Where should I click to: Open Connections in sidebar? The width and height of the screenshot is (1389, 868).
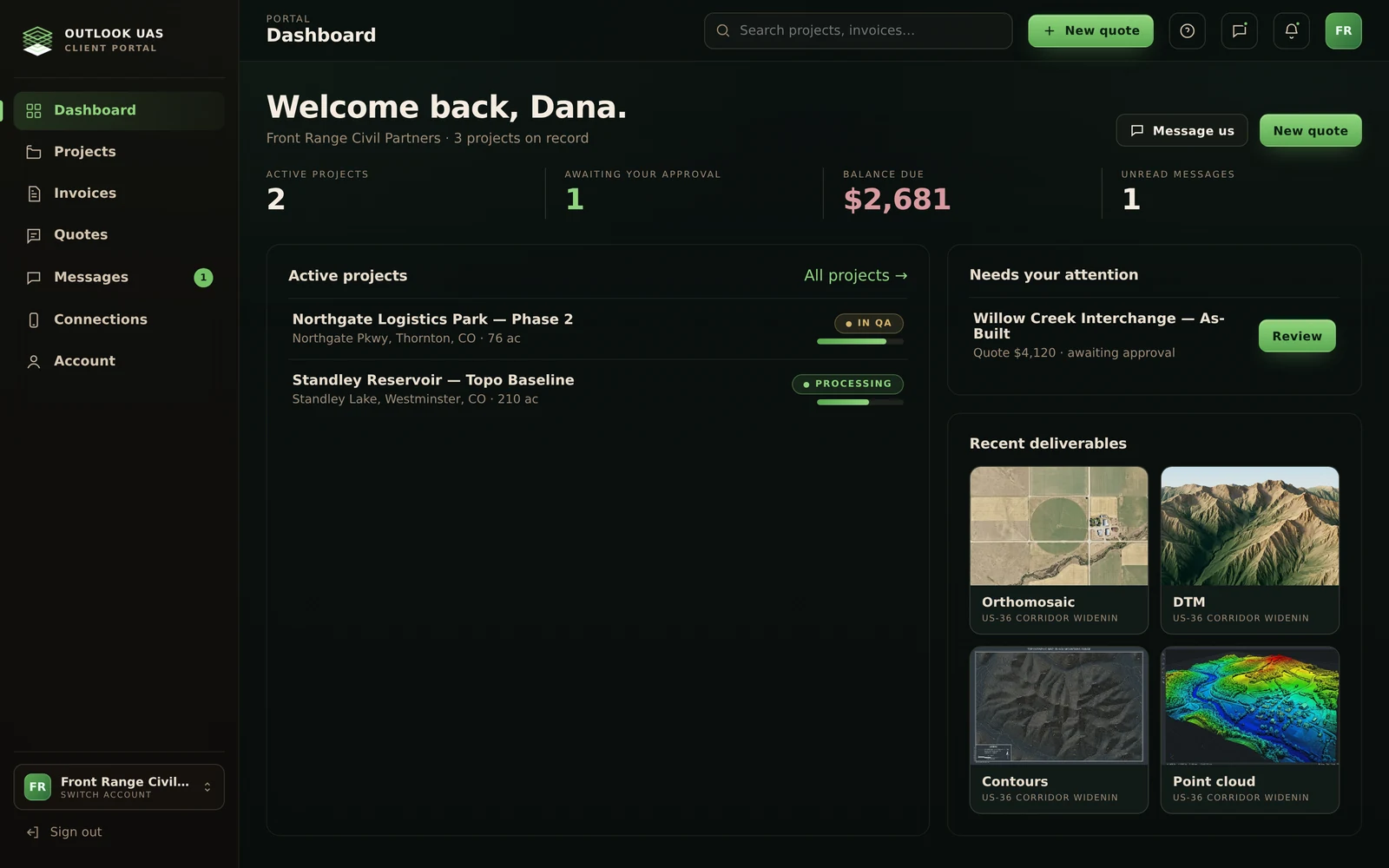[x=119, y=319]
